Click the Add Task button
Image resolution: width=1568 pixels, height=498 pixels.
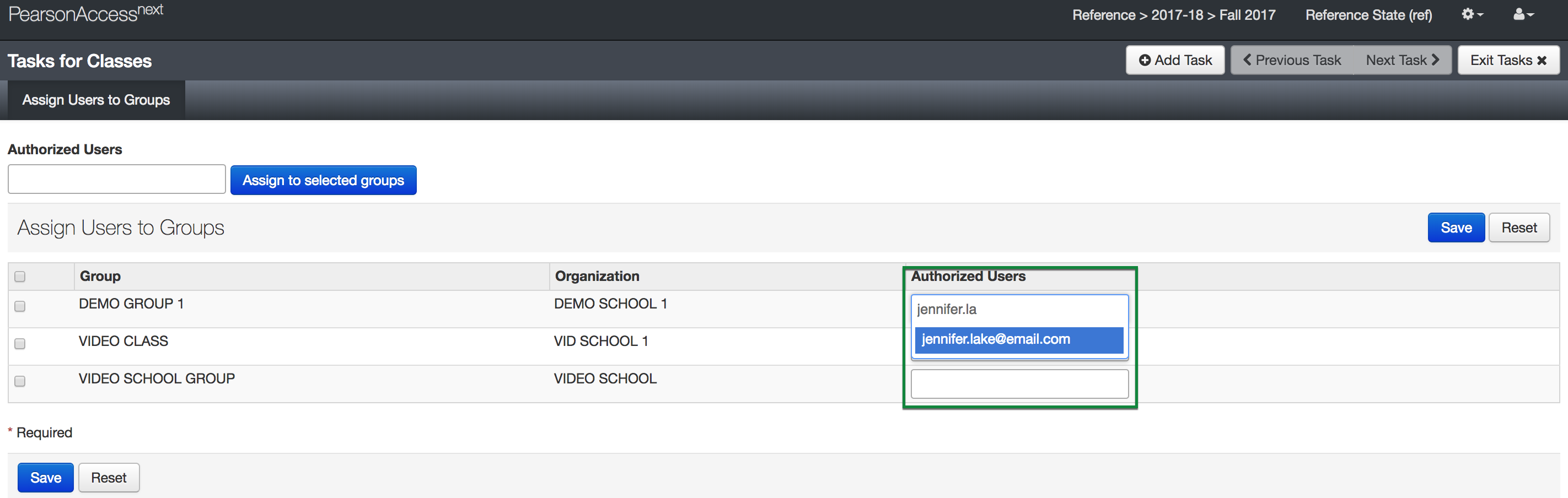1174,60
